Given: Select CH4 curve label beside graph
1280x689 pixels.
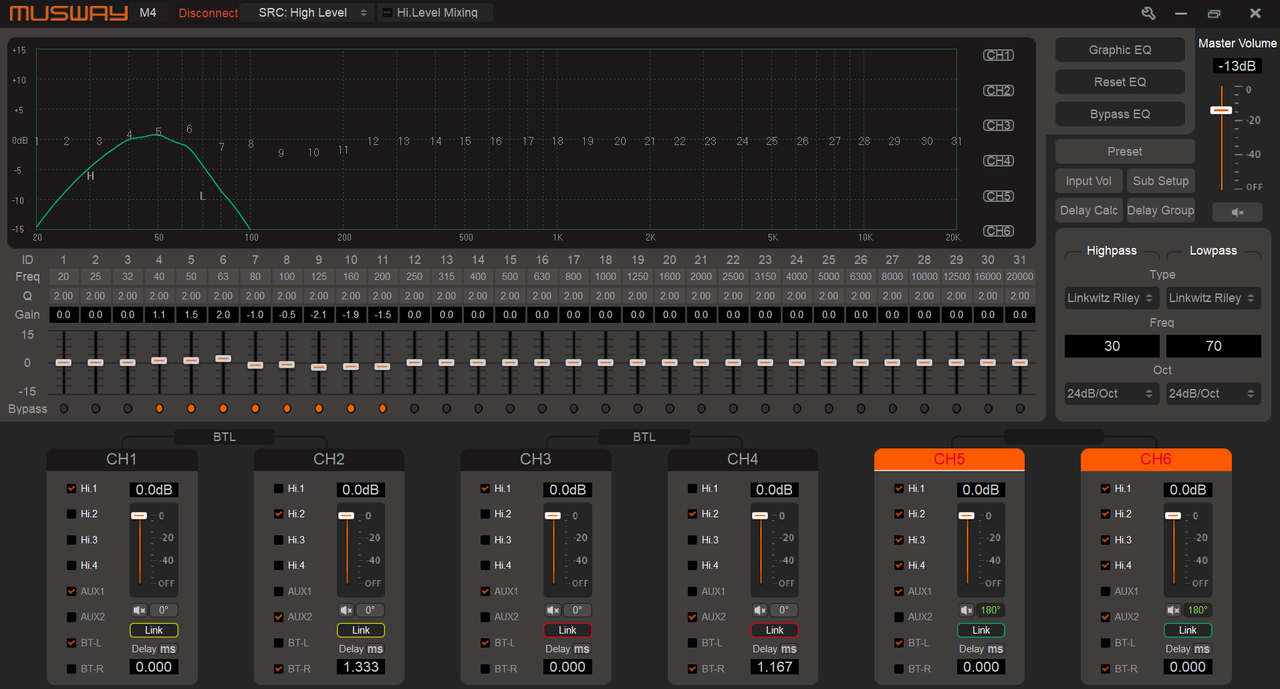Looking at the screenshot, I should point(998,160).
